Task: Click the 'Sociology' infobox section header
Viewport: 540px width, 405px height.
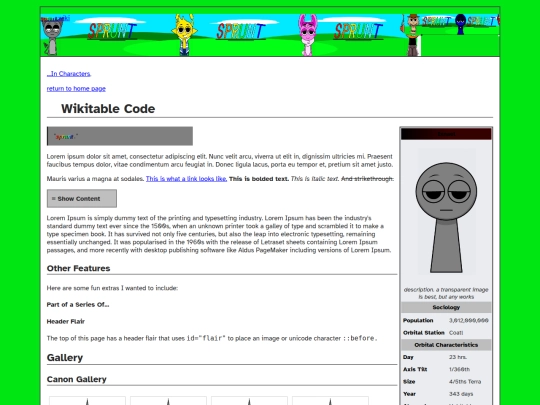Action: (446, 307)
